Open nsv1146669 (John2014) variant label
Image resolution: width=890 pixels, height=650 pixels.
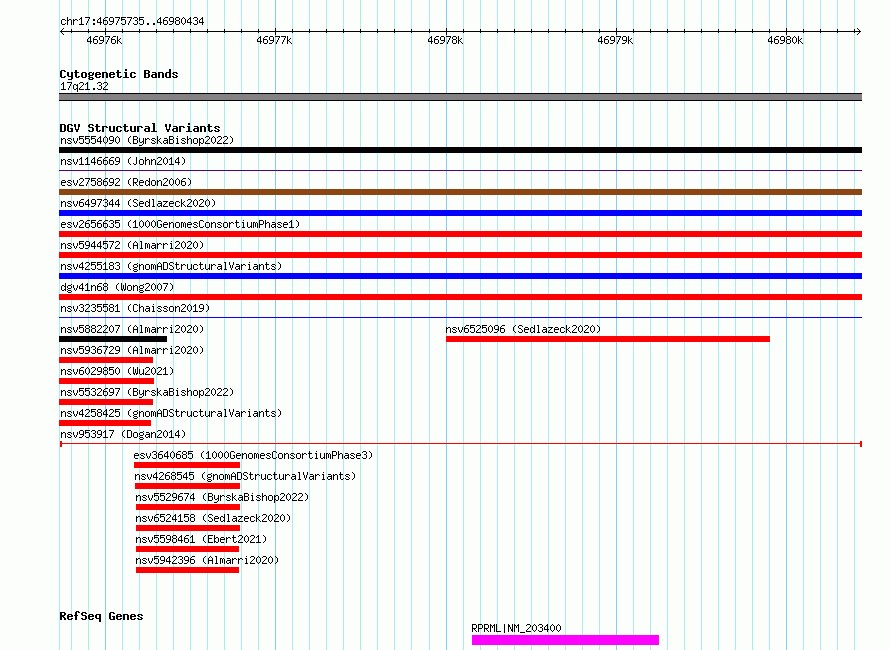[123, 161]
